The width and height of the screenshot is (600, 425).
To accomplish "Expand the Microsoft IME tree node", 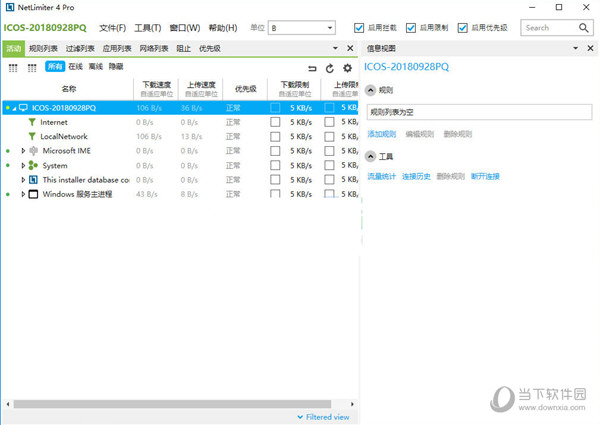I will point(23,151).
